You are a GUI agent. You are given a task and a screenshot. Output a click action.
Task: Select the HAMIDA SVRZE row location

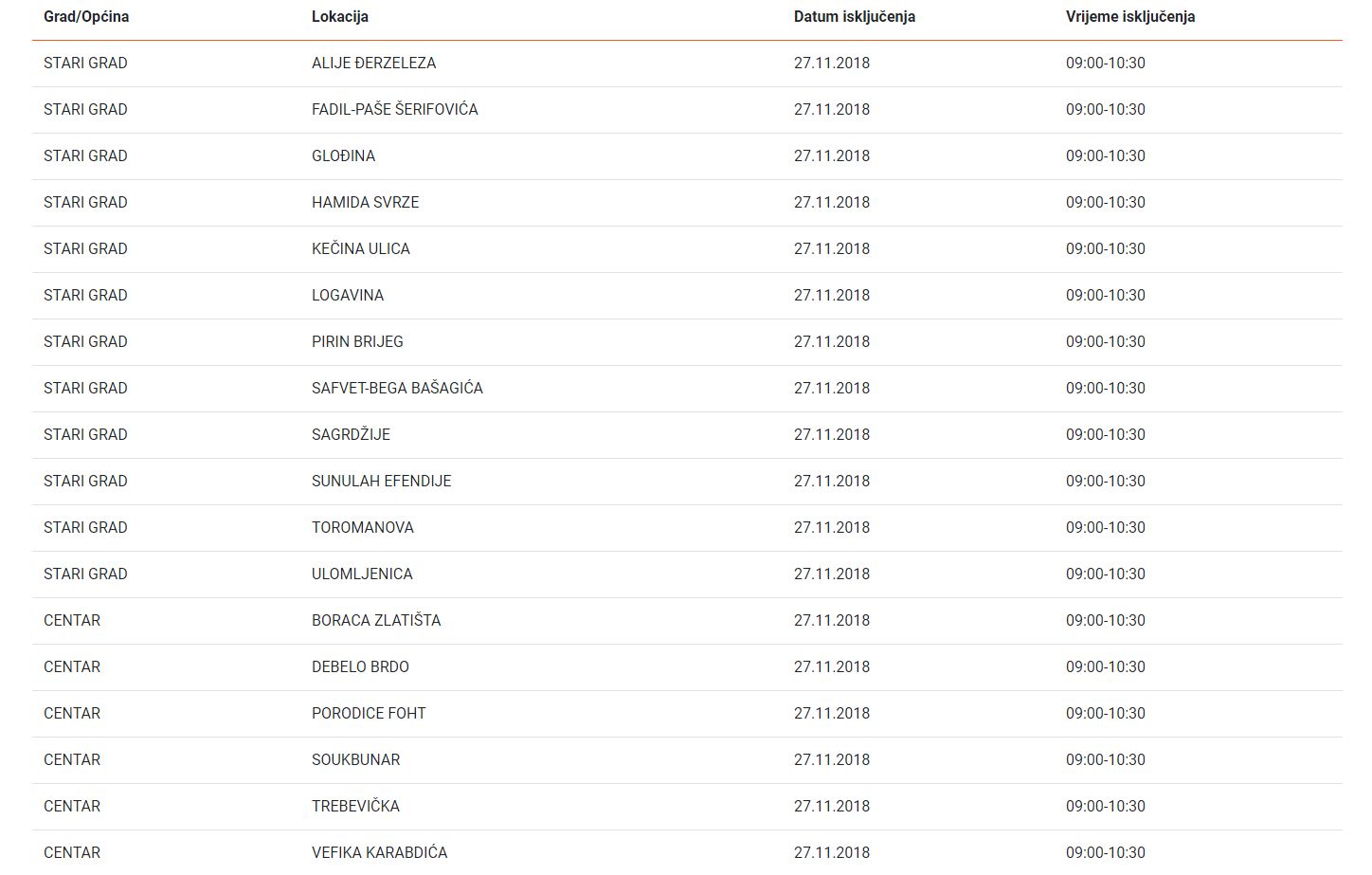365,203
